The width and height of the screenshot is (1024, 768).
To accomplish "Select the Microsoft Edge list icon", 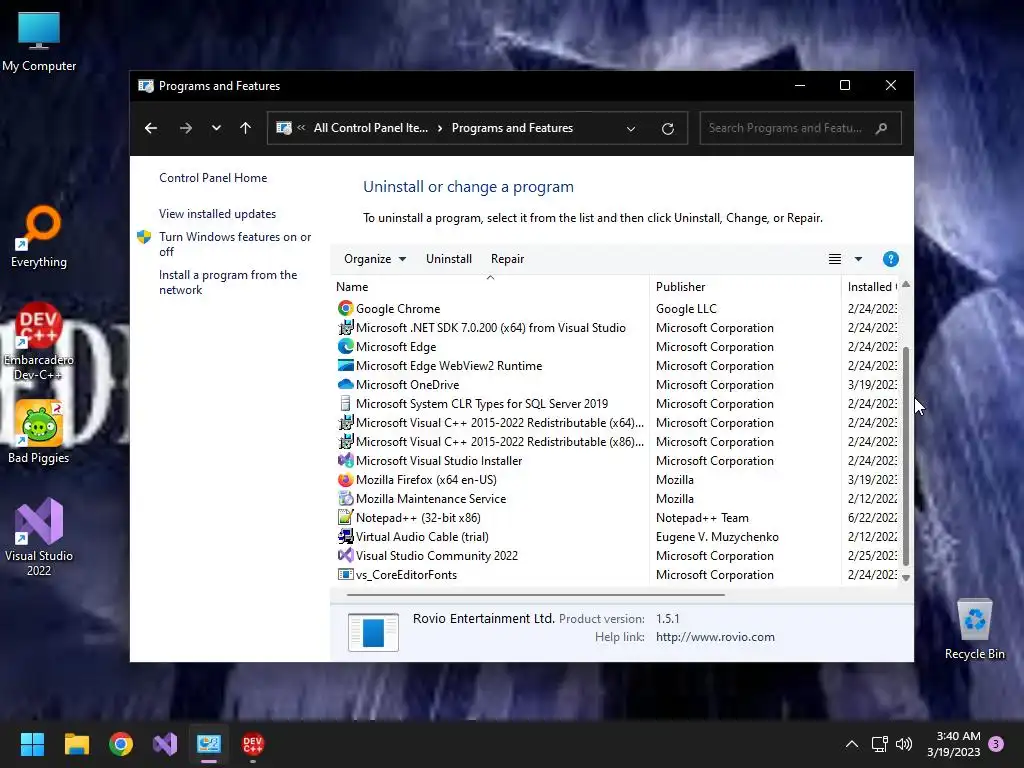I will click(345, 346).
